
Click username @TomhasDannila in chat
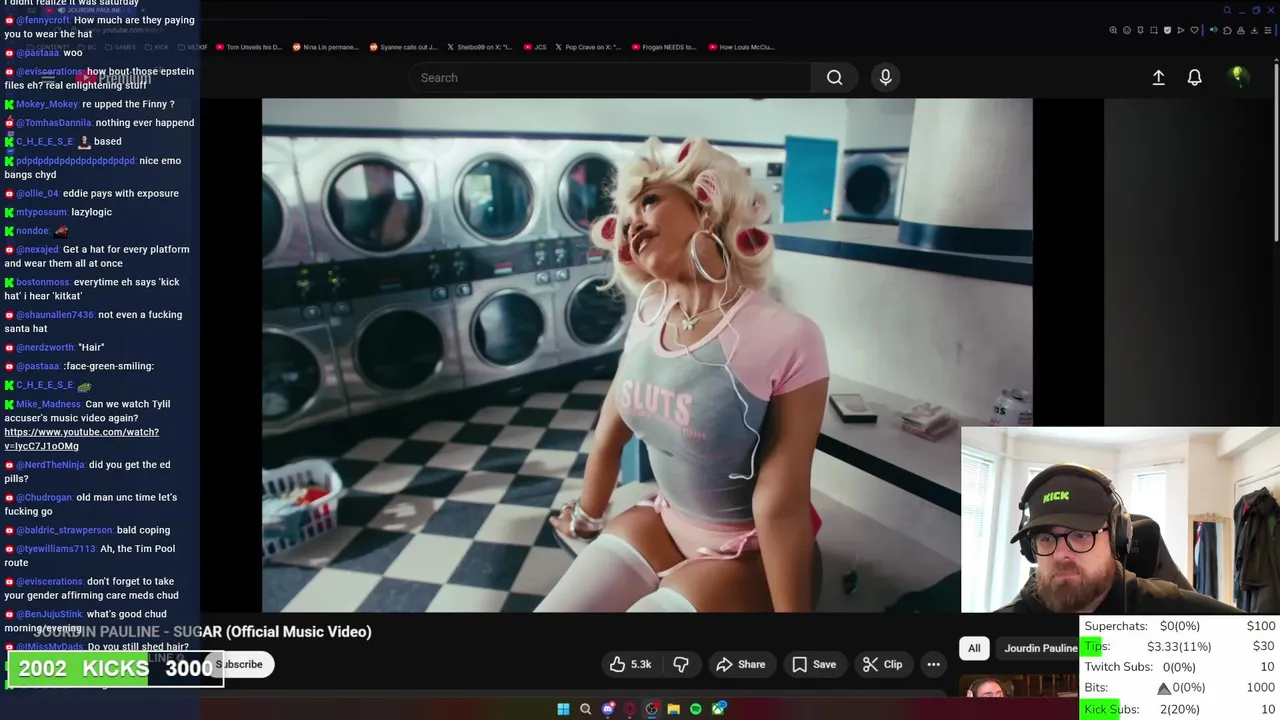click(x=53, y=123)
